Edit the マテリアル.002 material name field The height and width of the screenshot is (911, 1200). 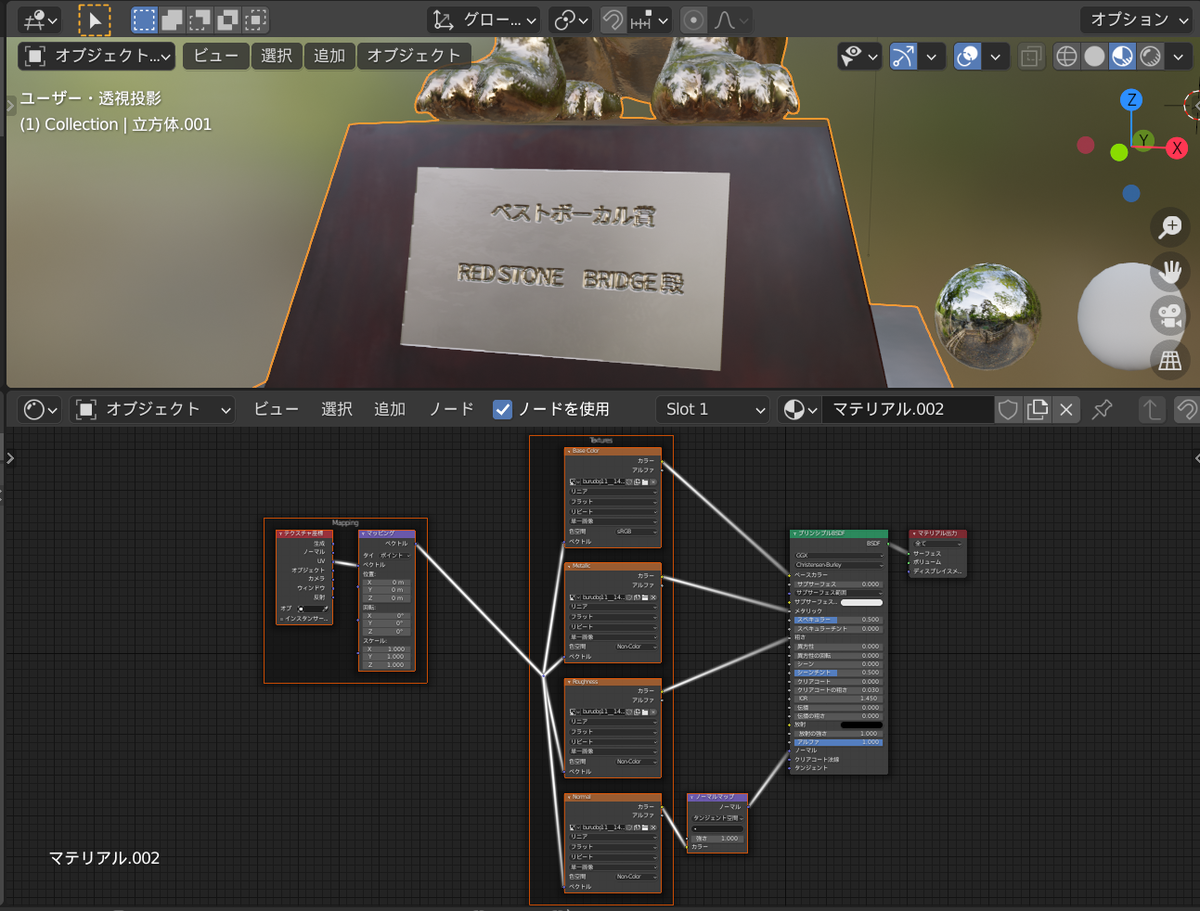[x=908, y=409]
